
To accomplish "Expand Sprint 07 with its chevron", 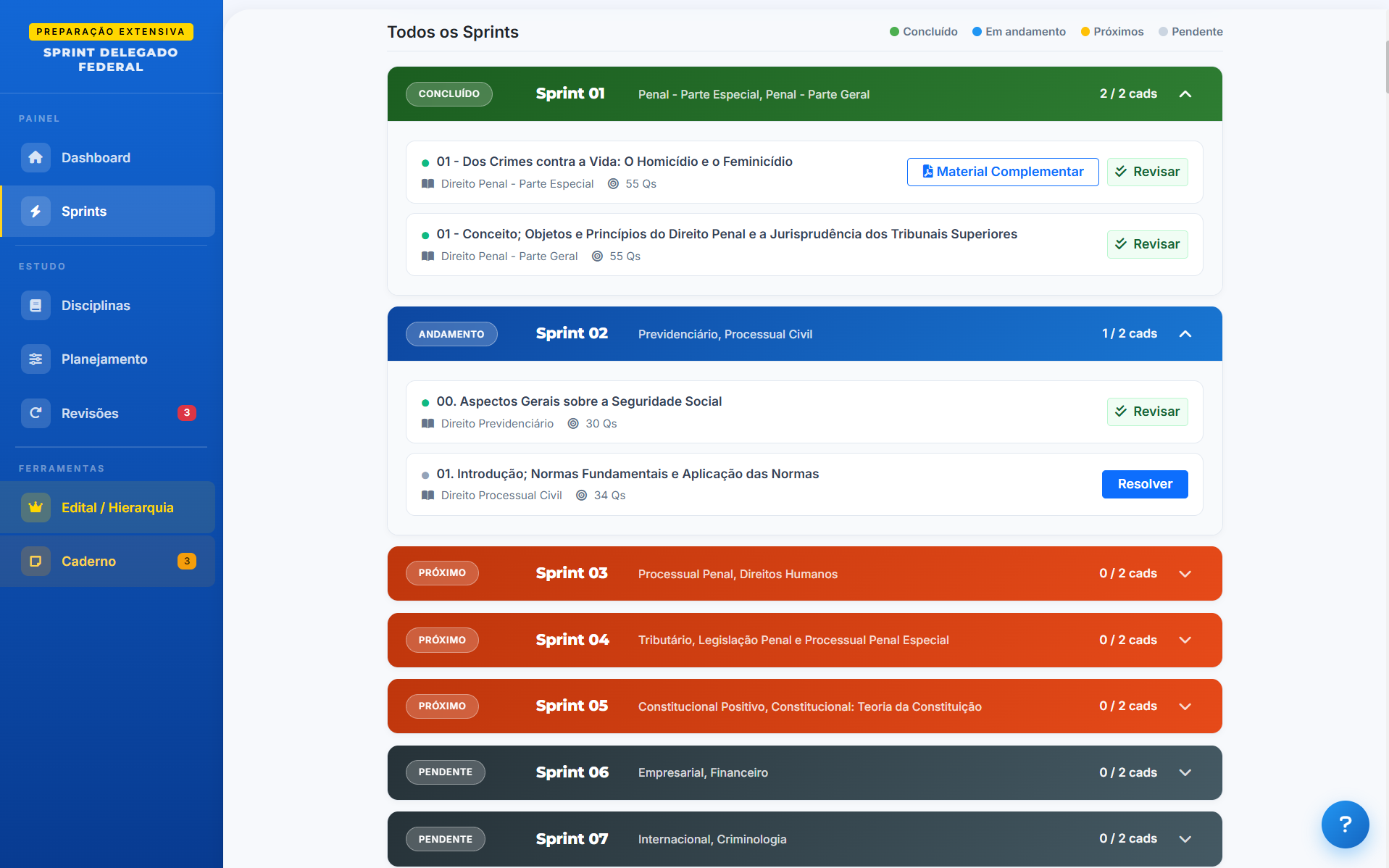I will [1185, 839].
